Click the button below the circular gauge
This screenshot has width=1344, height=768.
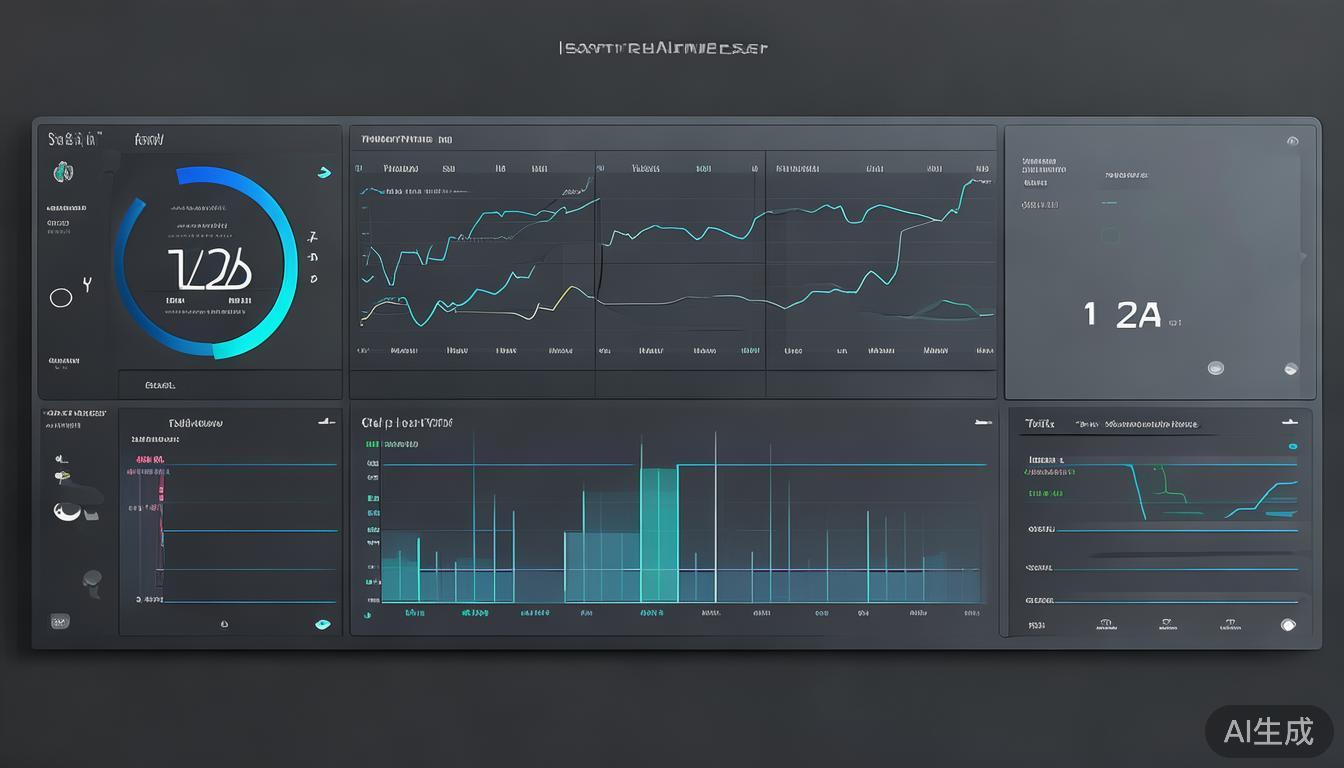[160, 384]
